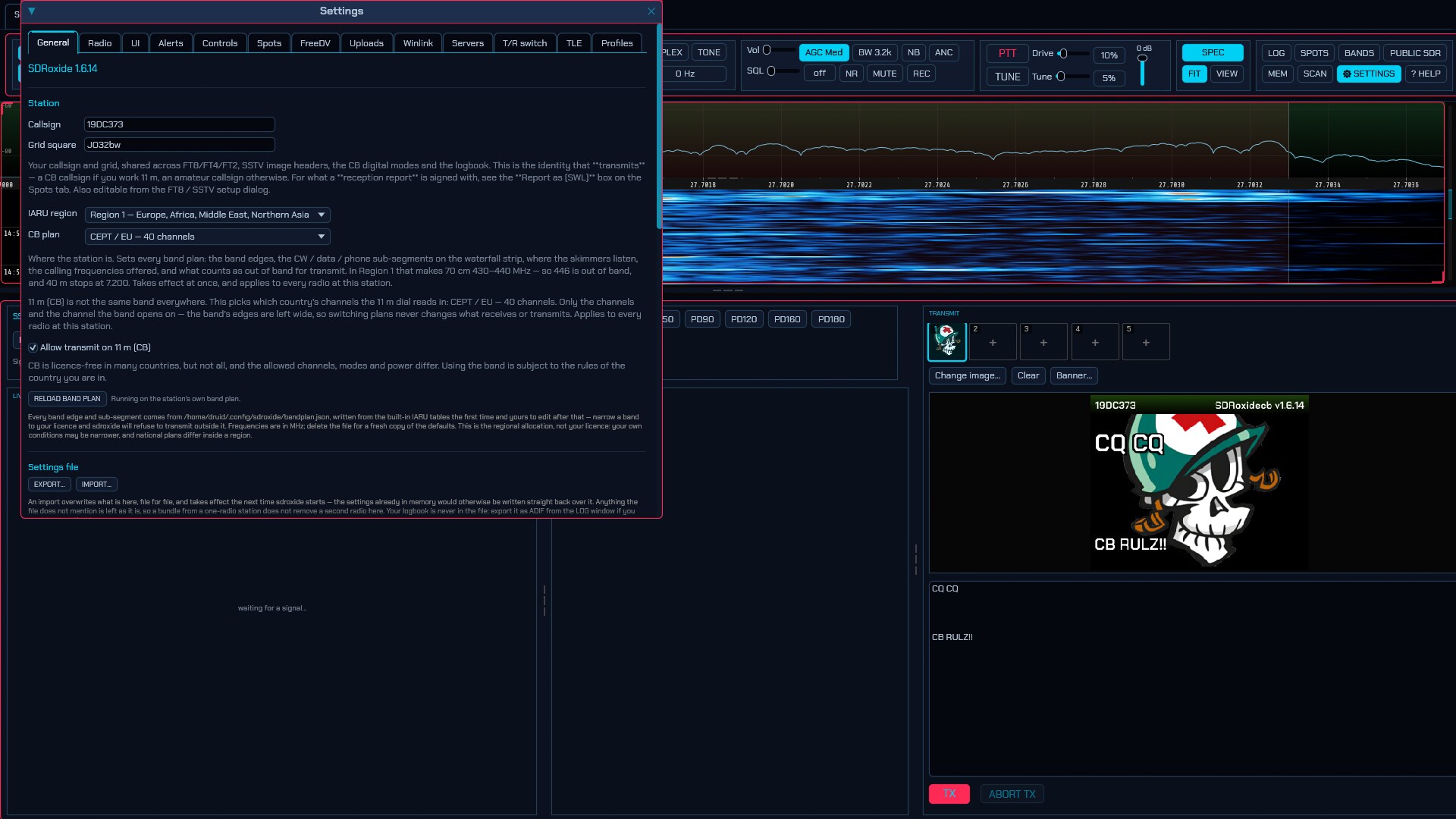Viewport: 1456px width, 819px height.
Task: Click the IMPORT... settings button
Action: [x=96, y=484]
